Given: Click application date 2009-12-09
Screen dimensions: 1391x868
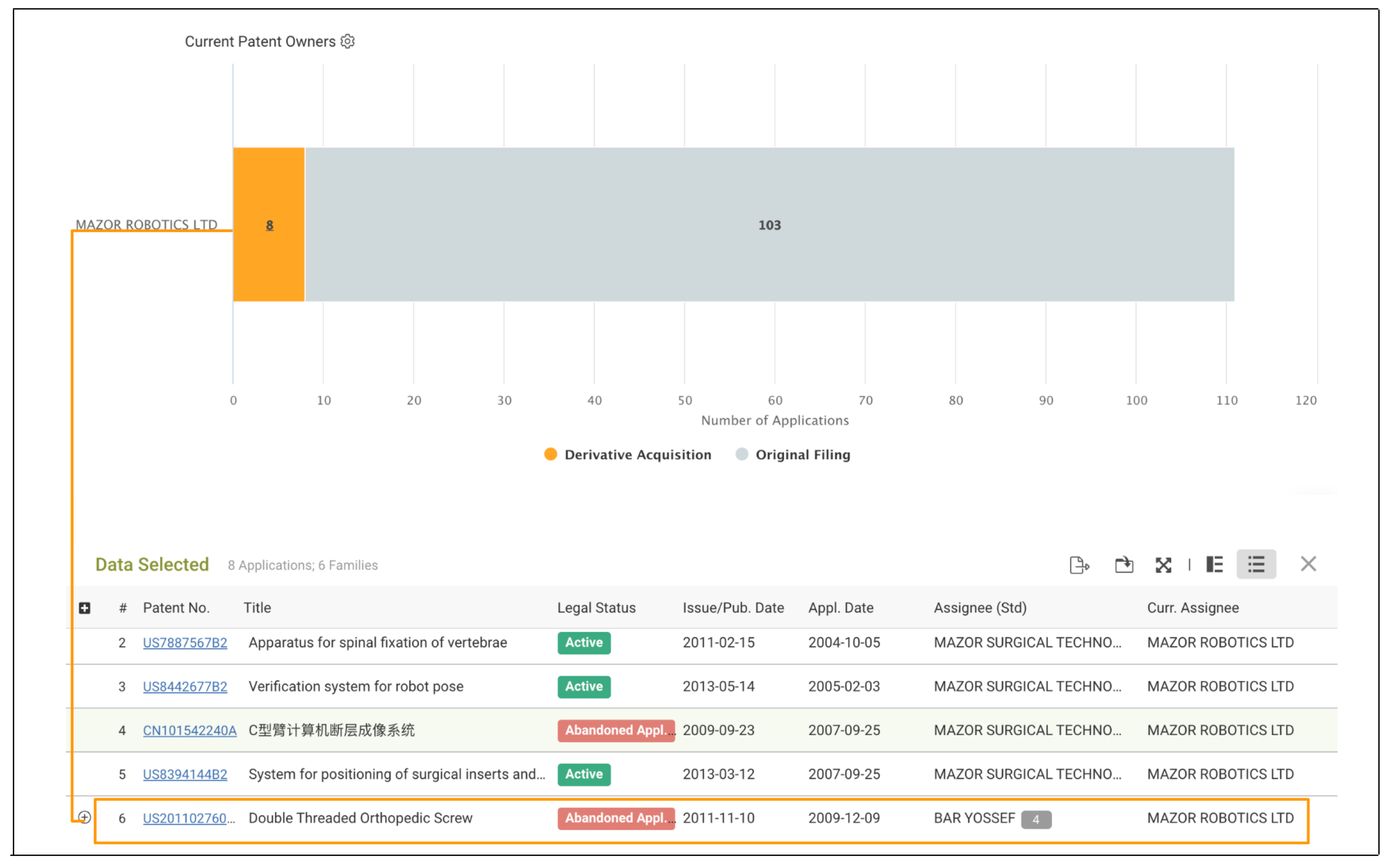Looking at the screenshot, I should pos(844,818).
